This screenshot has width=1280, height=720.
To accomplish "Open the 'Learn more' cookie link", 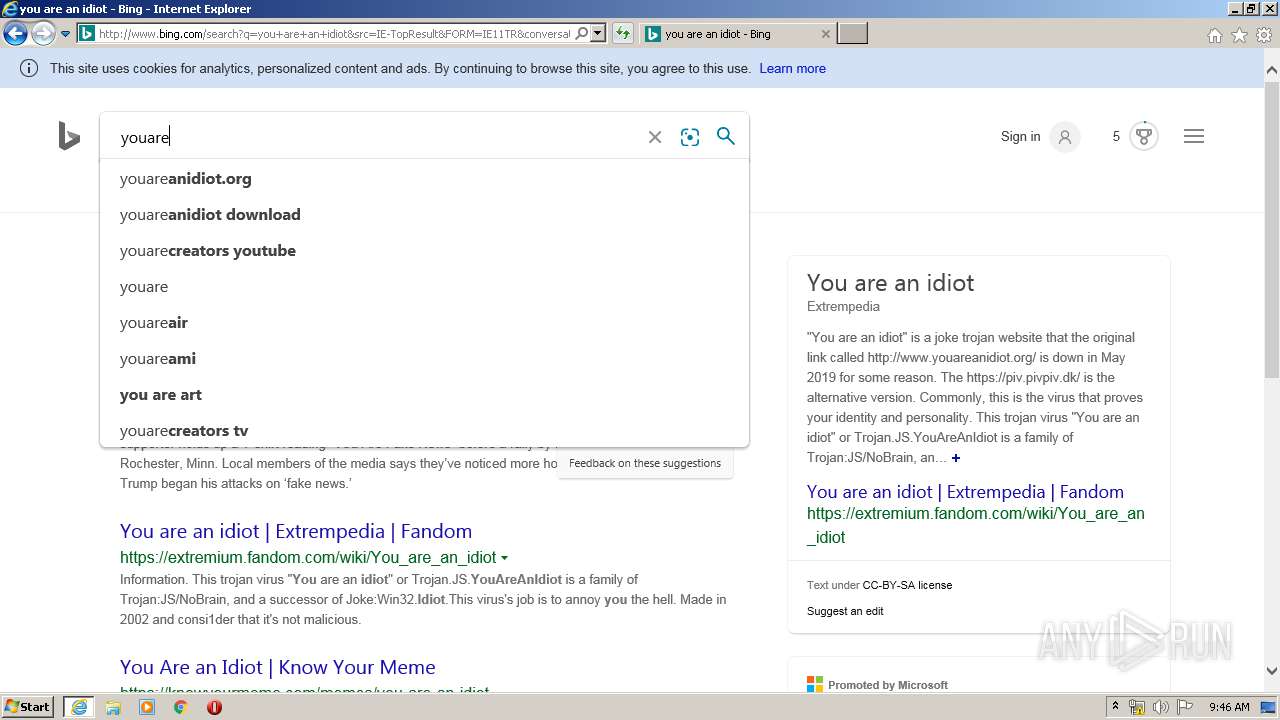I will click(x=792, y=68).
